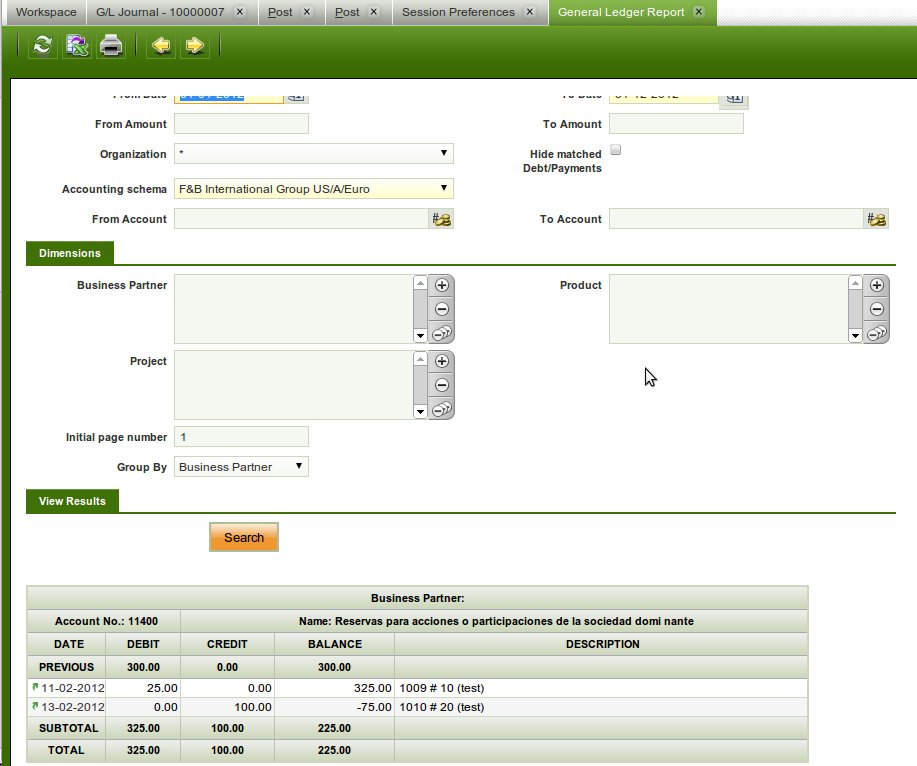Close the General Ledger Report tab

tap(698, 12)
